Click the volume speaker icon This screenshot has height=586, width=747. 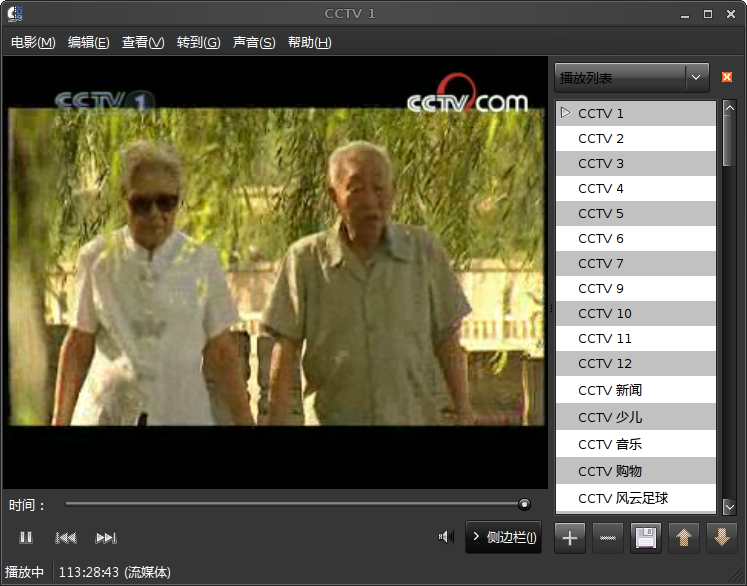pos(445,537)
